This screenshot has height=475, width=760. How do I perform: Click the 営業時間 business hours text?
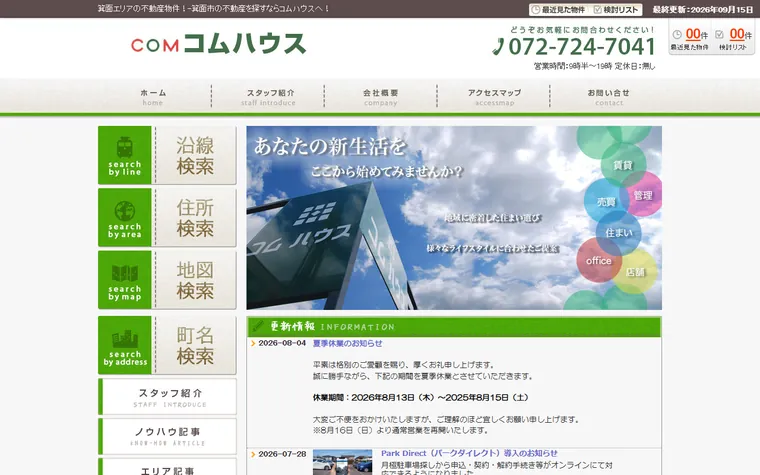click(x=594, y=66)
